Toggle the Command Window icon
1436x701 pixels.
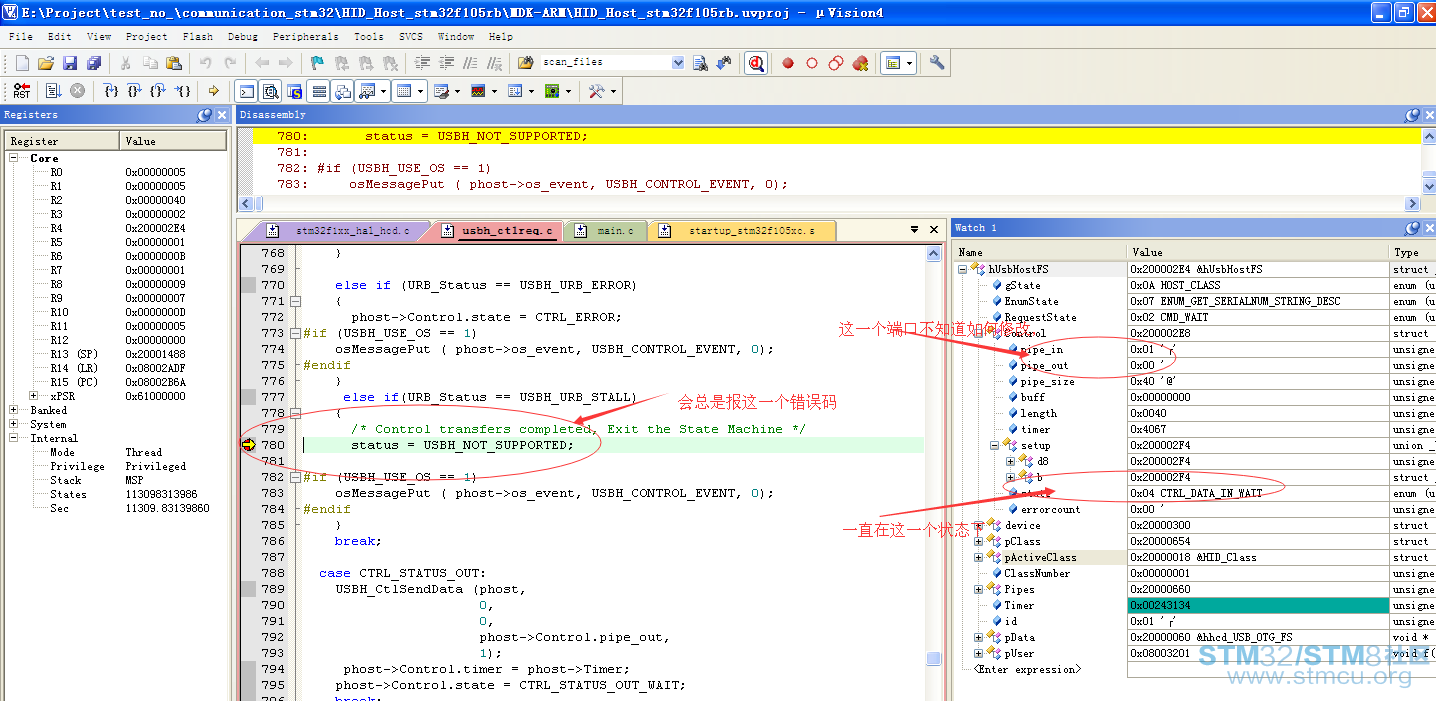point(246,91)
